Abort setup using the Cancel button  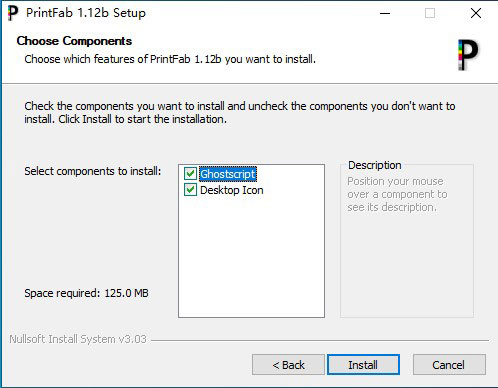pyautogui.click(x=449, y=365)
